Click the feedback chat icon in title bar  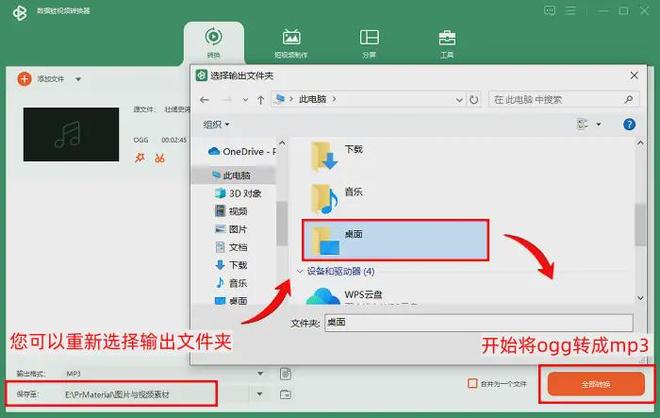tap(549, 11)
